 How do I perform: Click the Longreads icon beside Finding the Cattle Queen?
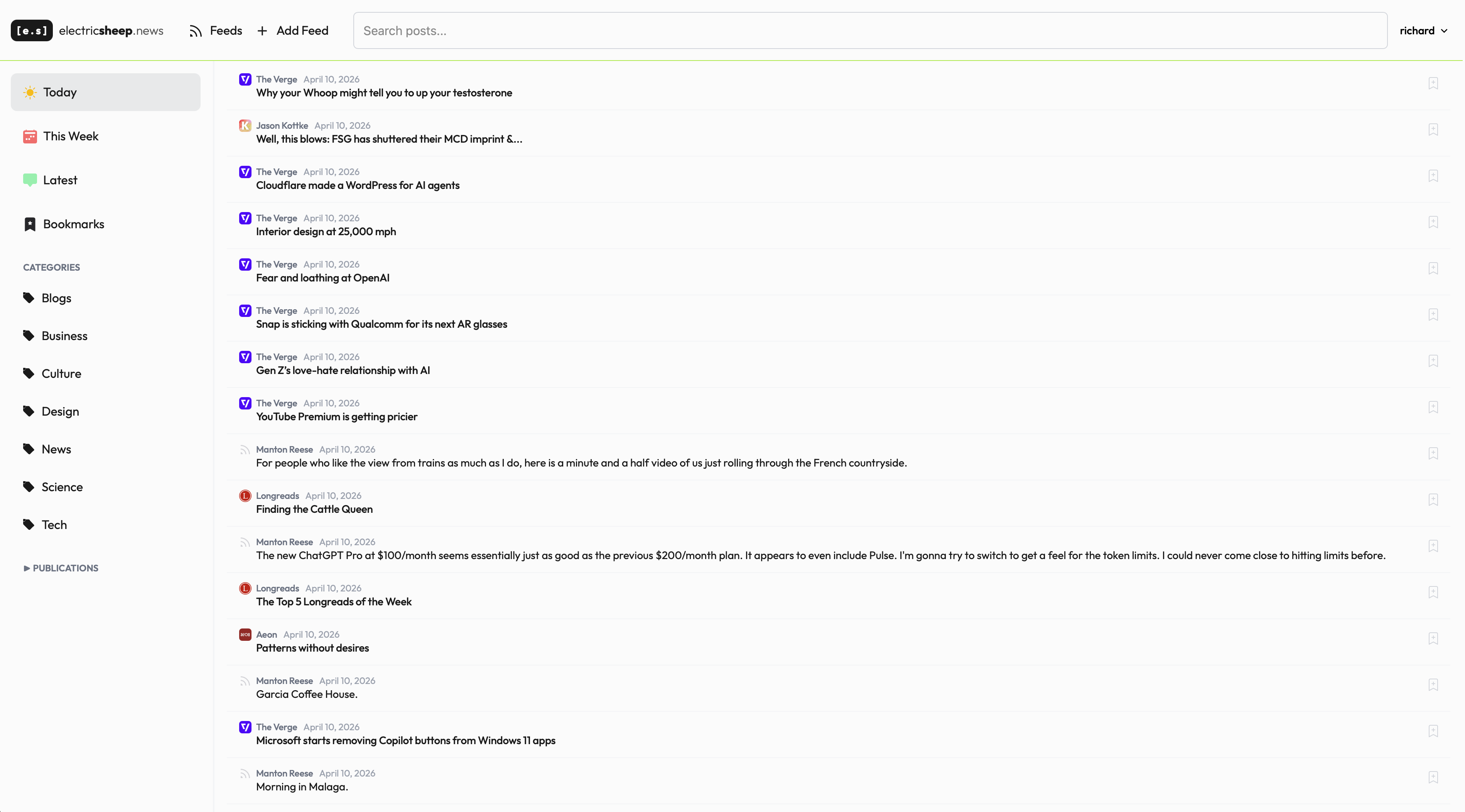[245, 496]
